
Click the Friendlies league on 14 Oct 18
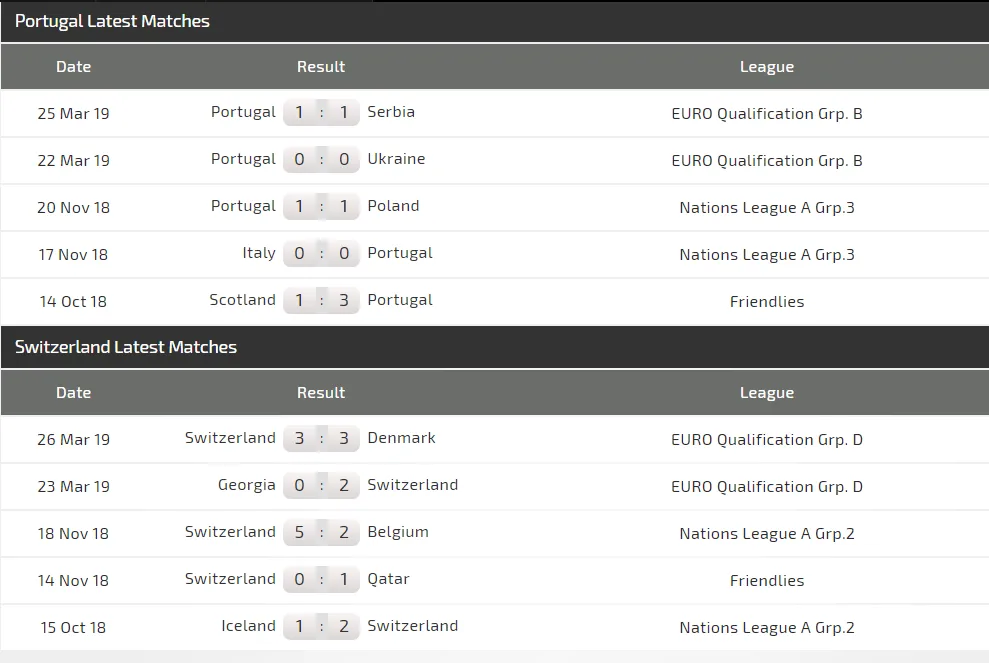point(766,301)
